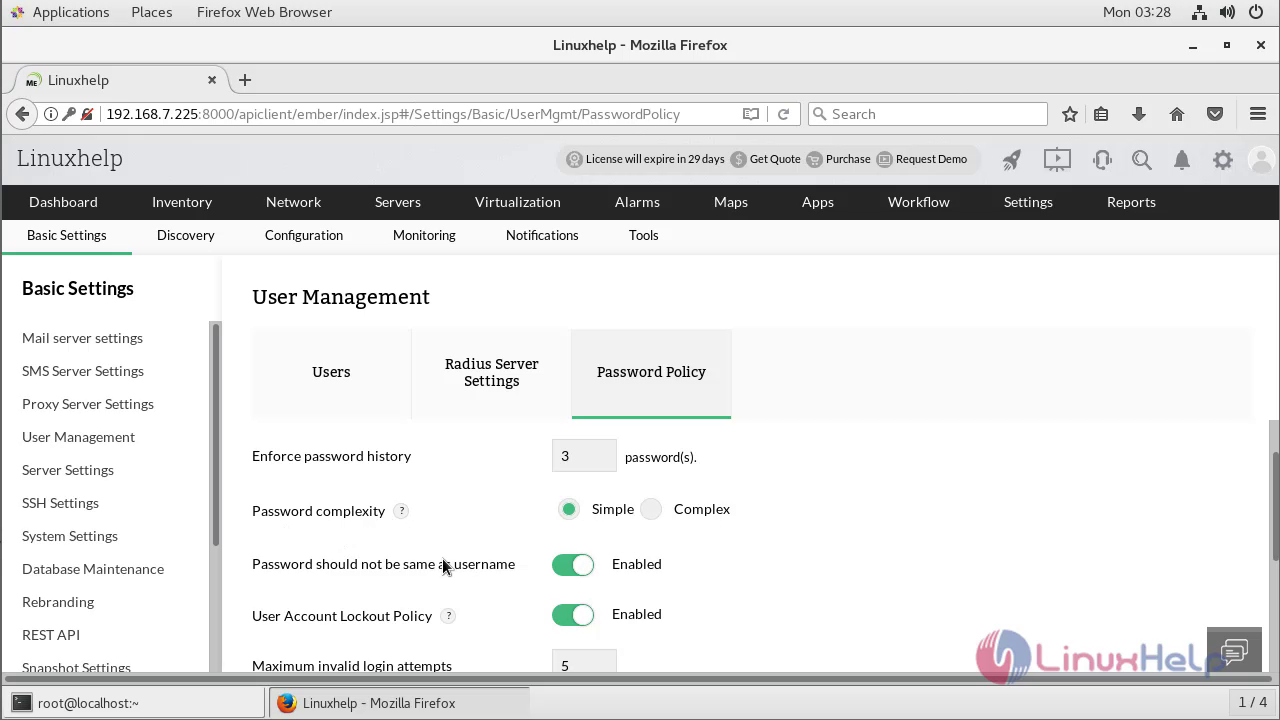The height and width of the screenshot is (720, 1280).
Task: Open SMS Server Settings in sidebar
Action: click(83, 371)
